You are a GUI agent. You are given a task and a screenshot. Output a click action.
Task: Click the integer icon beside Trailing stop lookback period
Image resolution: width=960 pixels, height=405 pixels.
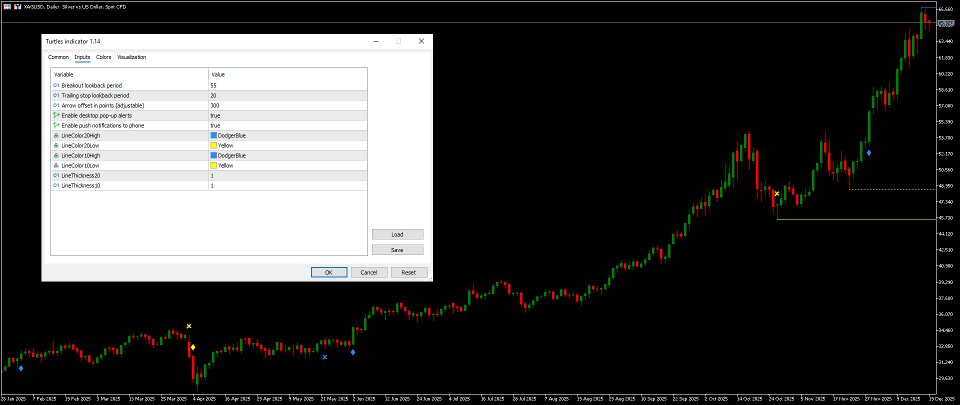56,95
